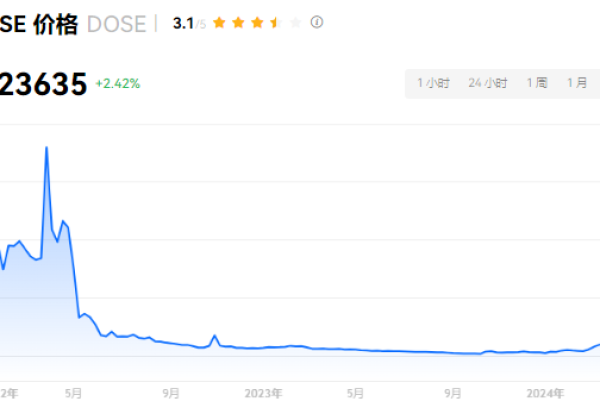Image resolution: width=600 pixels, height=420 pixels.
Task: Click the empty fifth rating star
Action: click(295, 23)
